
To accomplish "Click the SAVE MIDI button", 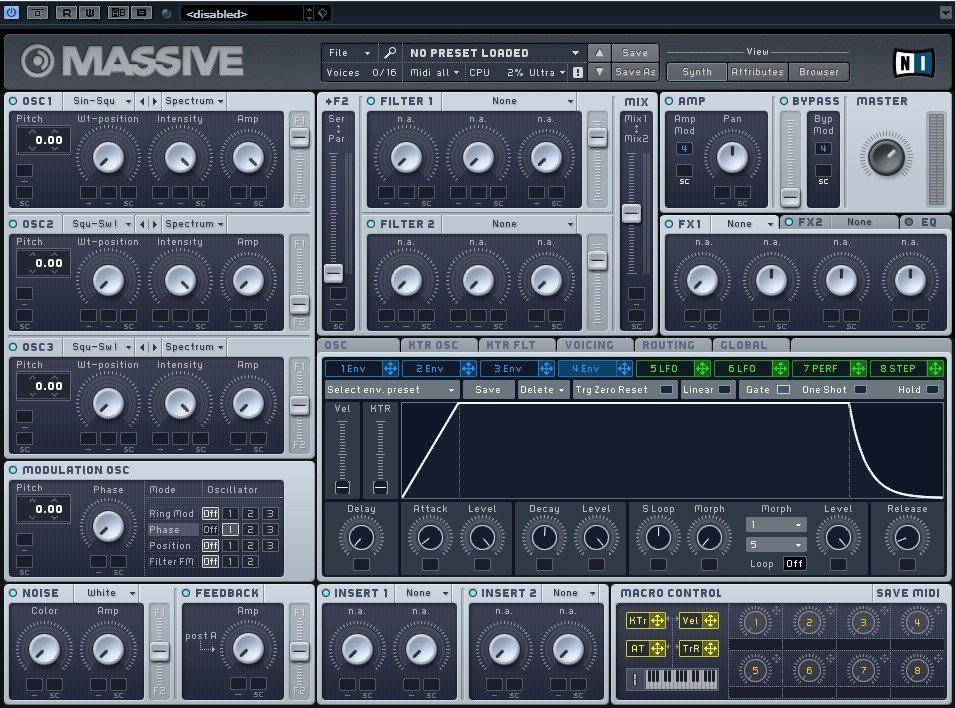I will (907, 593).
